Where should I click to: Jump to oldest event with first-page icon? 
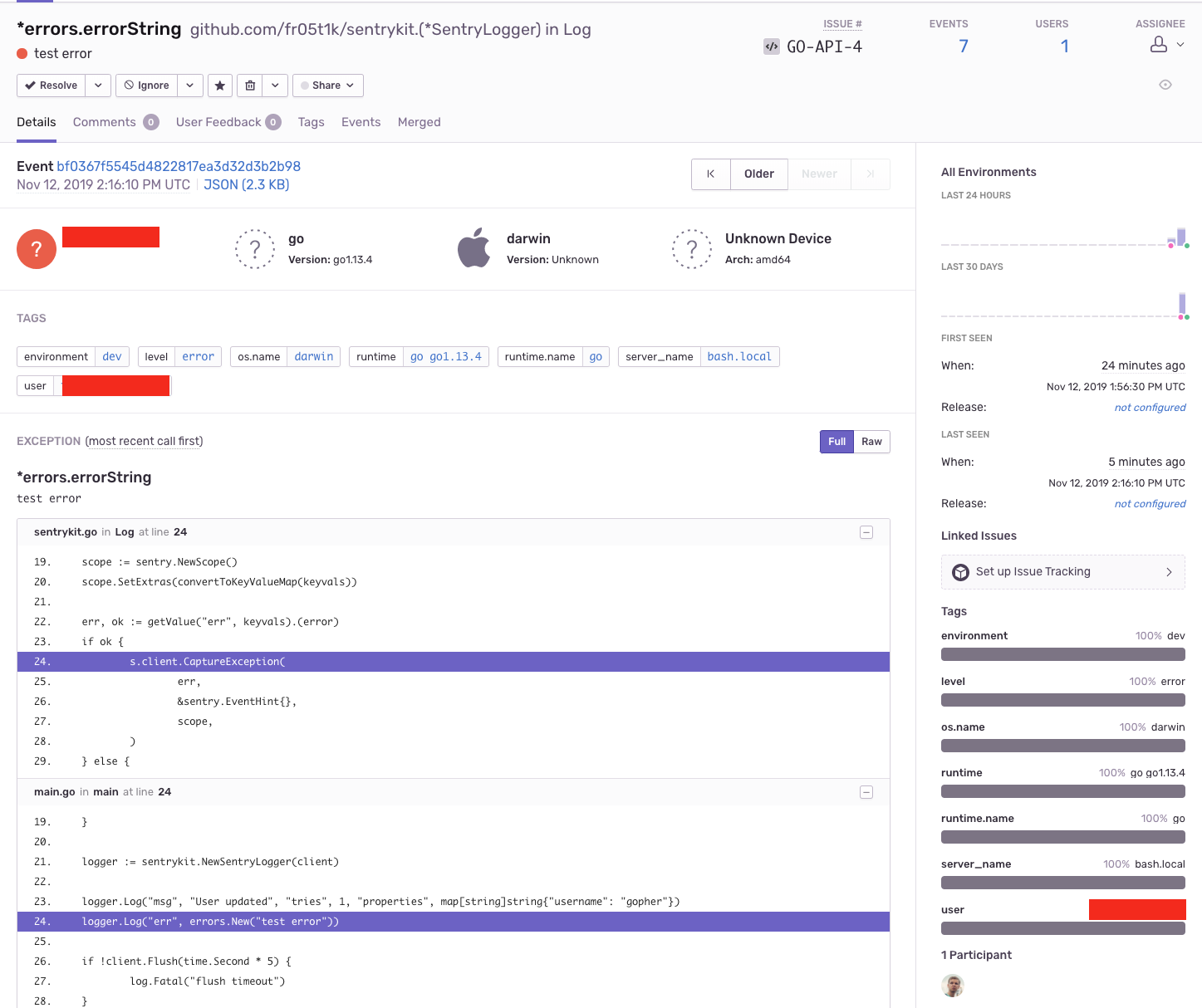pyautogui.click(x=711, y=174)
